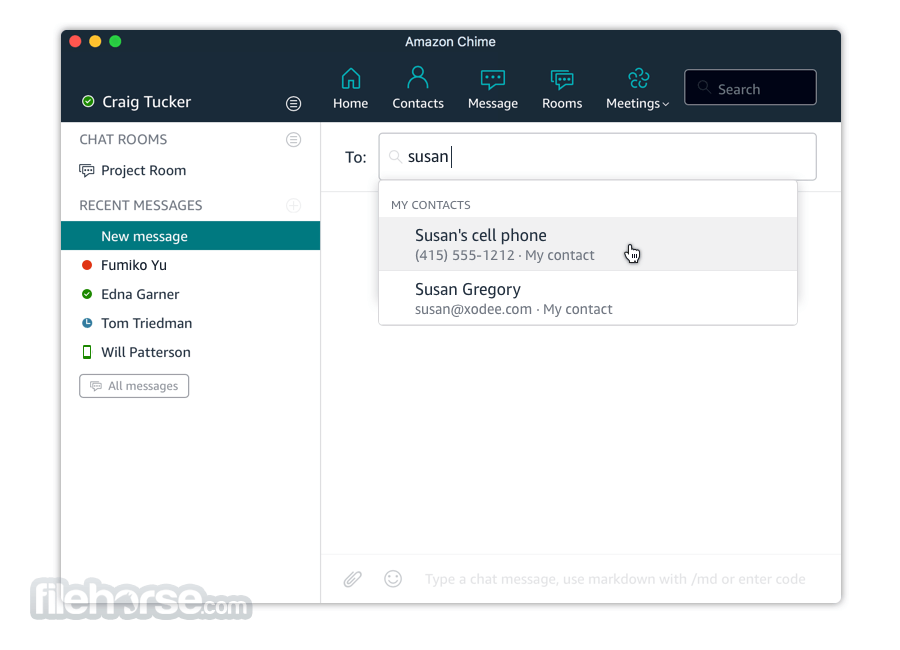Image resolution: width=900 pixels, height=650 pixels.
Task: Click the MY CONTACTS dropdown header
Action: pos(430,205)
